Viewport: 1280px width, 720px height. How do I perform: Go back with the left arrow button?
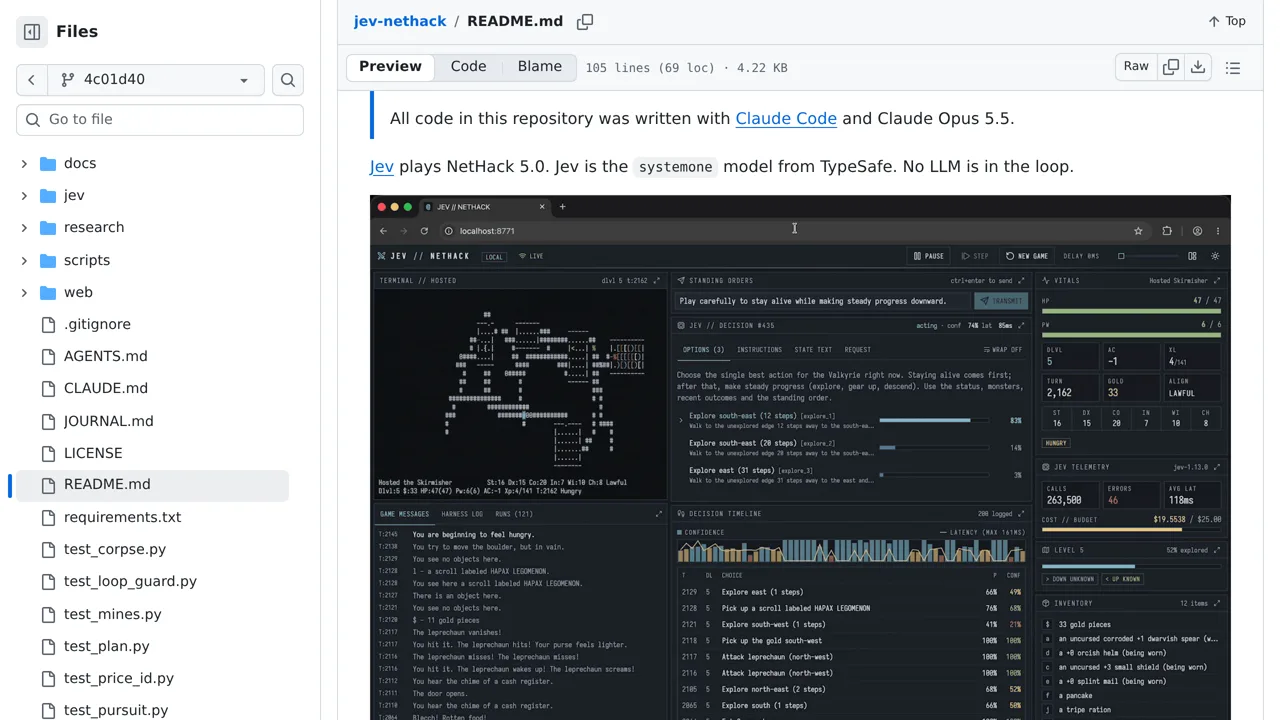pos(32,80)
